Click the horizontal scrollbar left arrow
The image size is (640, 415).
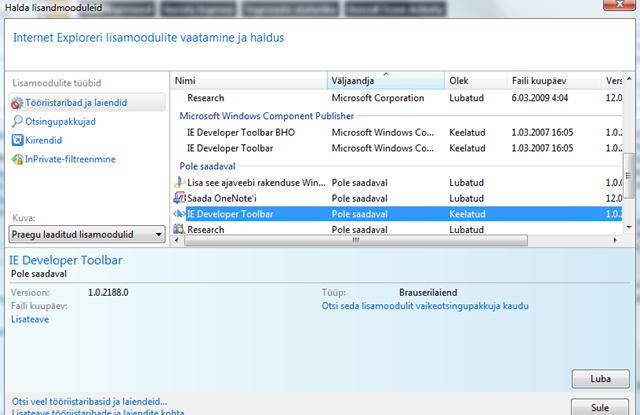(177, 240)
